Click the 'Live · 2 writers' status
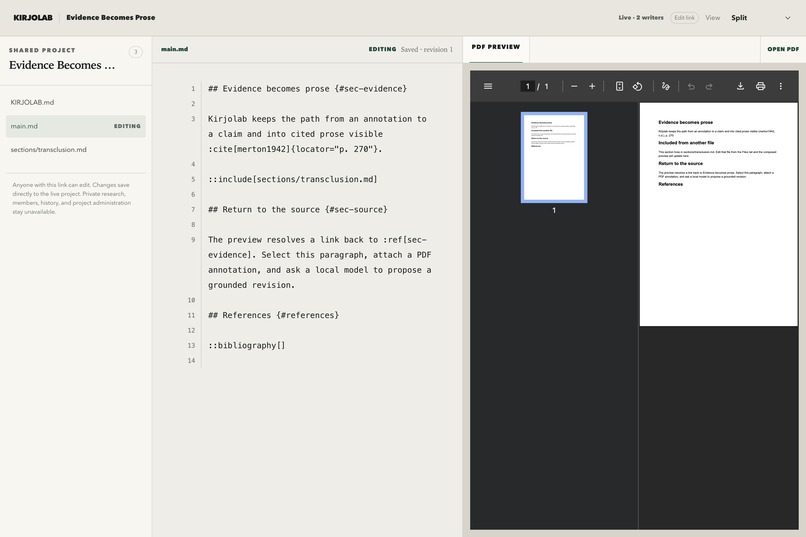The height and width of the screenshot is (537, 806). (x=641, y=17)
